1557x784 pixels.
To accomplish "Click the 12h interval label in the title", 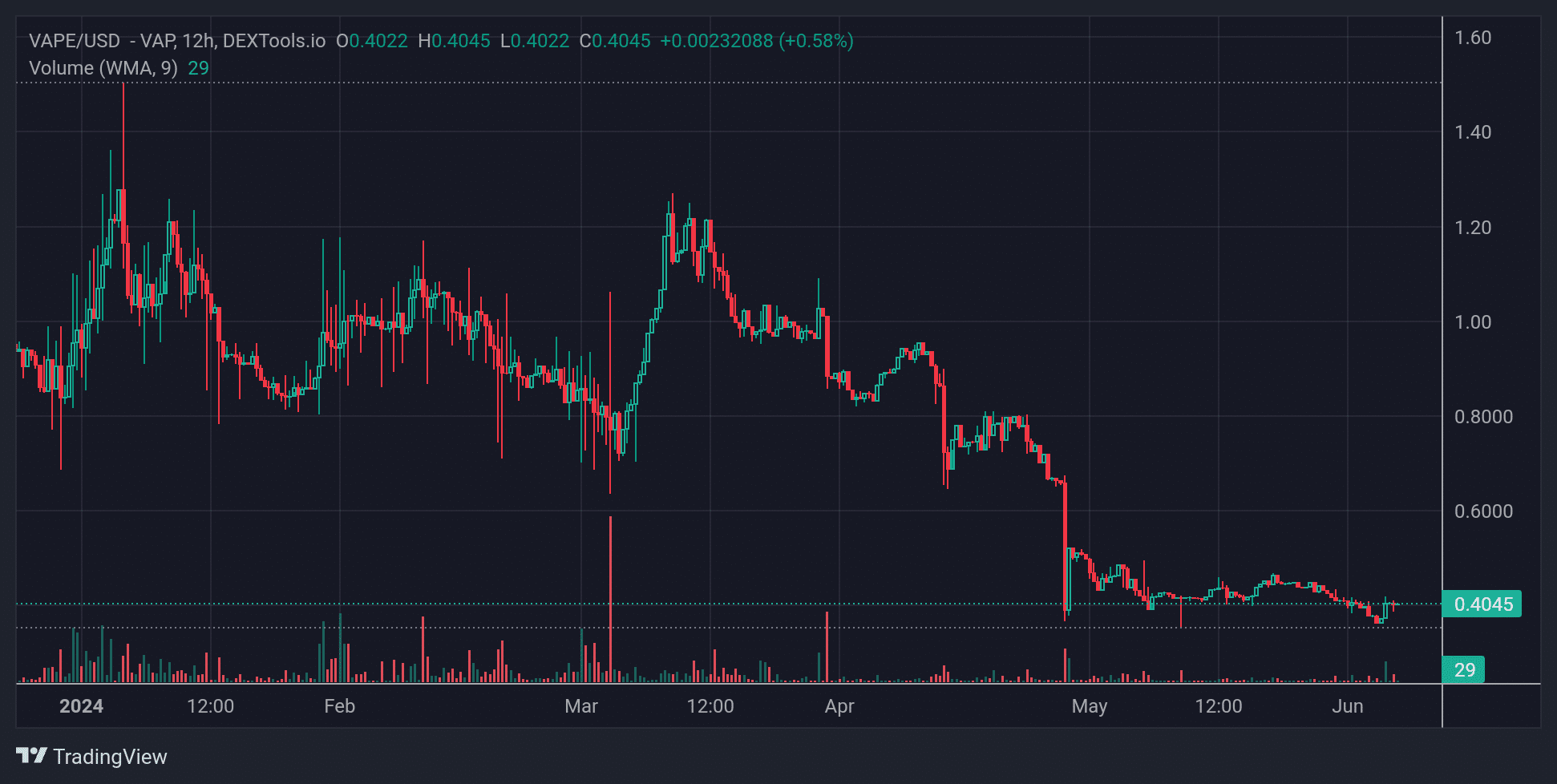I will [198, 41].
